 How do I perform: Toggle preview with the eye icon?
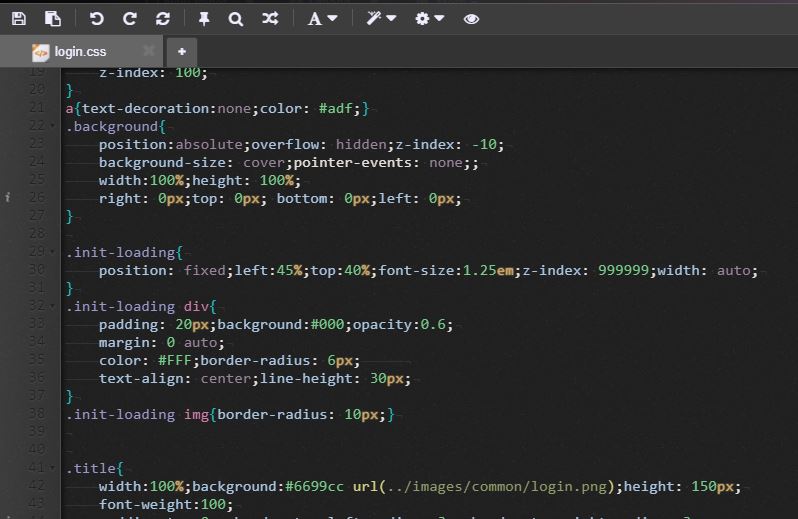(472, 18)
